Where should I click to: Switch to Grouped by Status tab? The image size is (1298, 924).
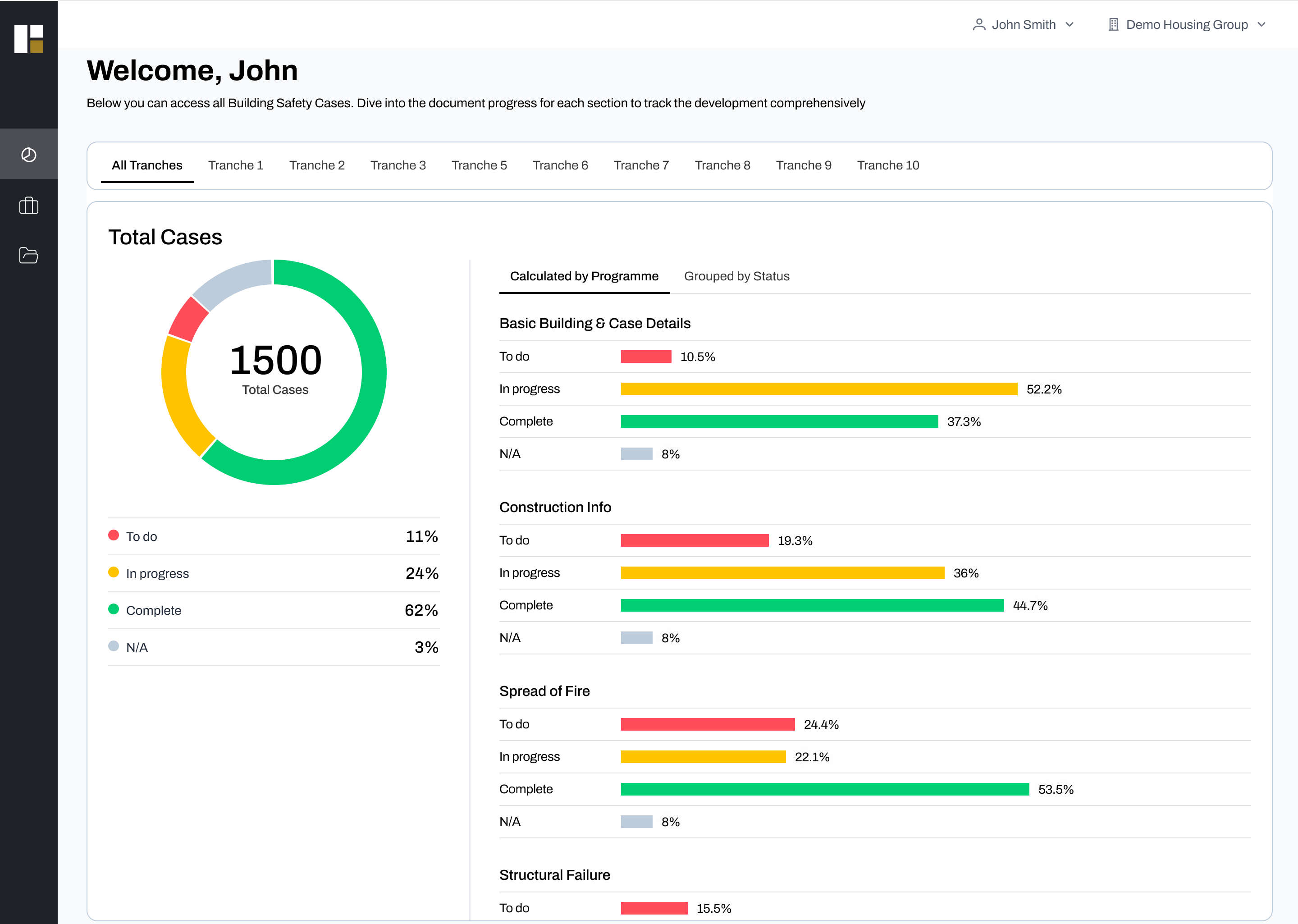[736, 276]
